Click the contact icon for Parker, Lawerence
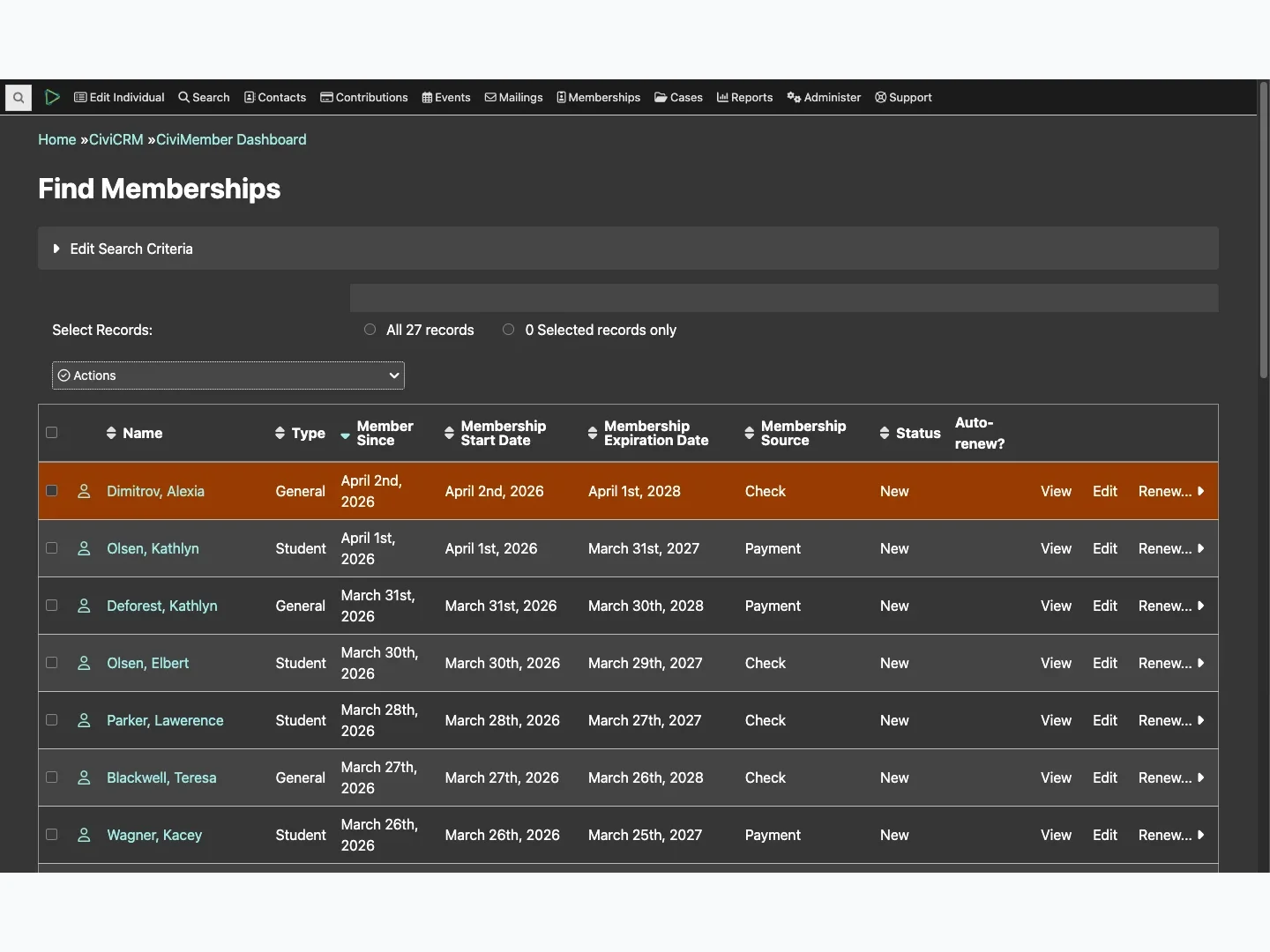Screen dimensions: 1270x952 click(84, 720)
